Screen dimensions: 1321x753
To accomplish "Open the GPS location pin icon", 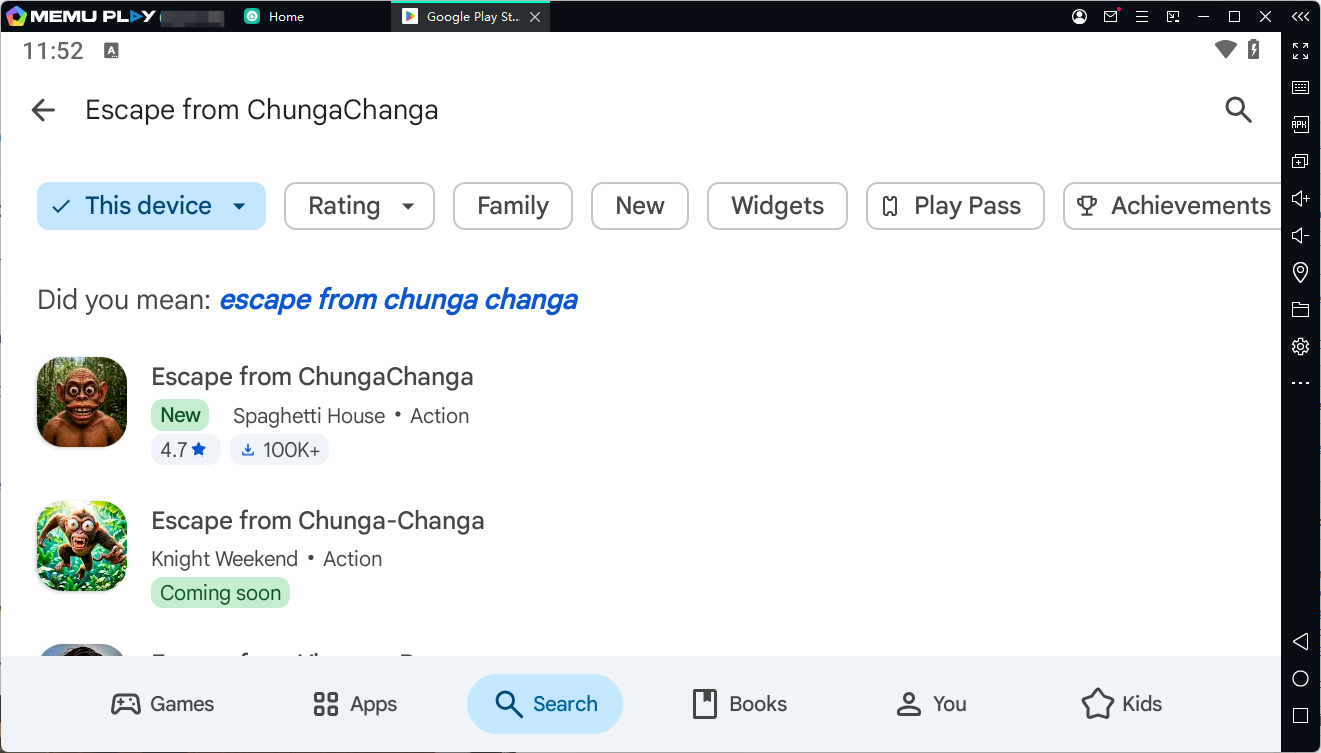I will click(x=1300, y=272).
